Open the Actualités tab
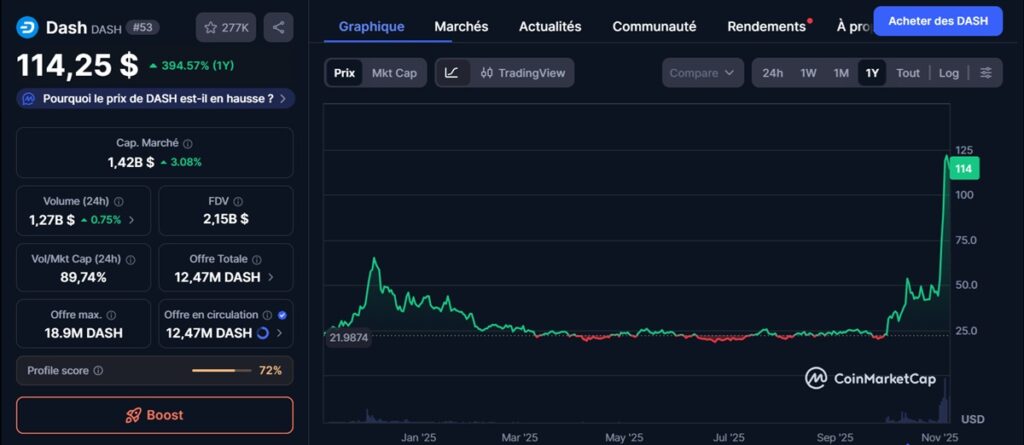 coord(550,27)
